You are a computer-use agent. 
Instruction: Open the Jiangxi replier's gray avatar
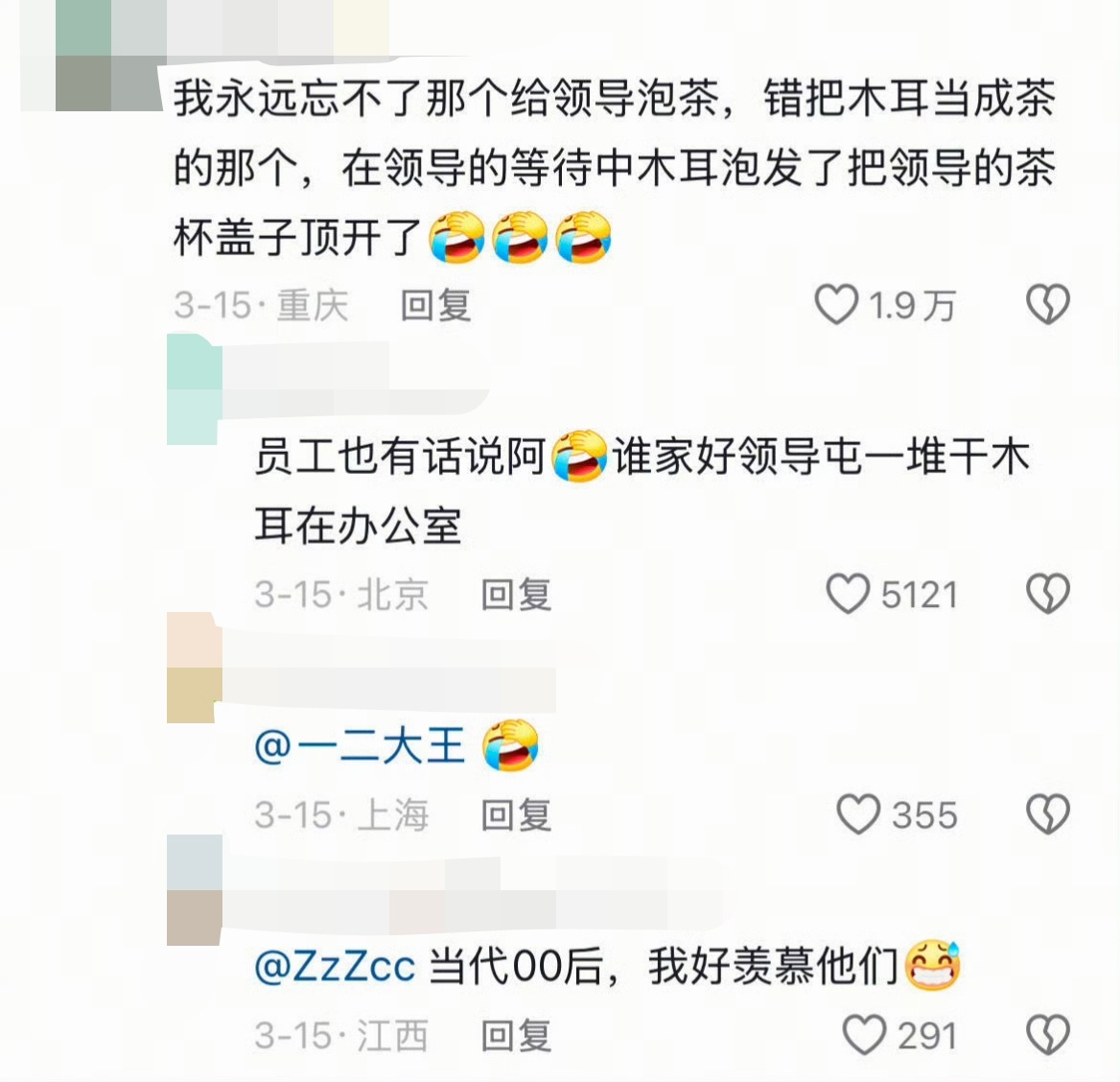pyautogui.click(x=195, y=890)
